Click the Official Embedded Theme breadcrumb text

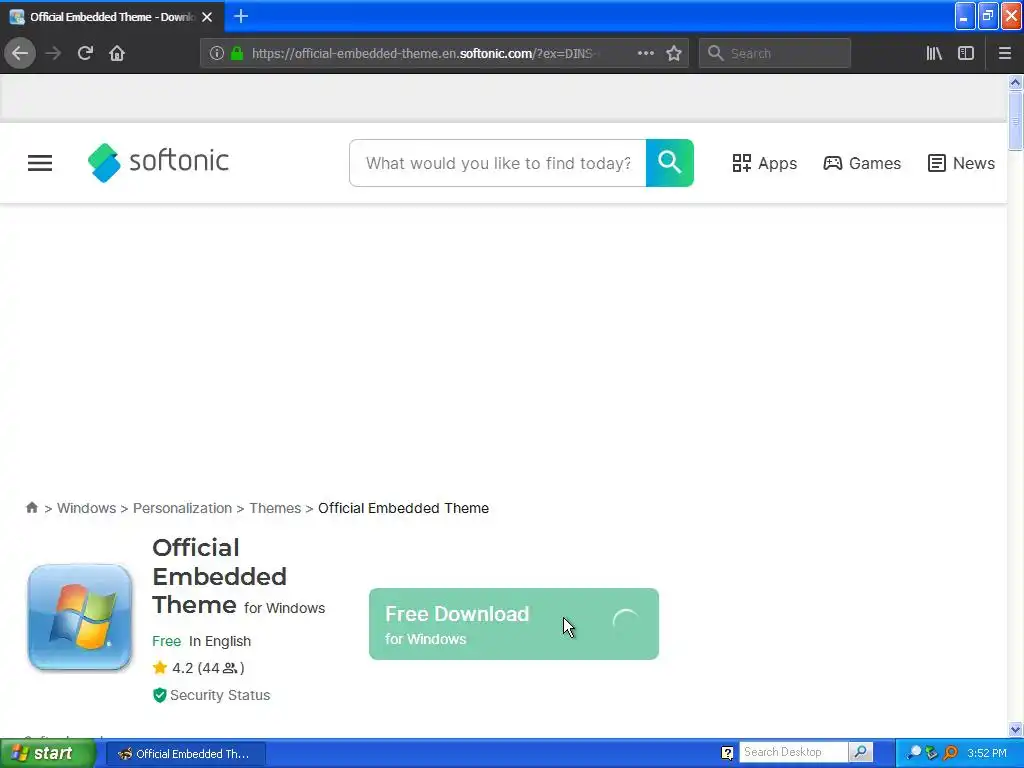[x=403, y=508]
